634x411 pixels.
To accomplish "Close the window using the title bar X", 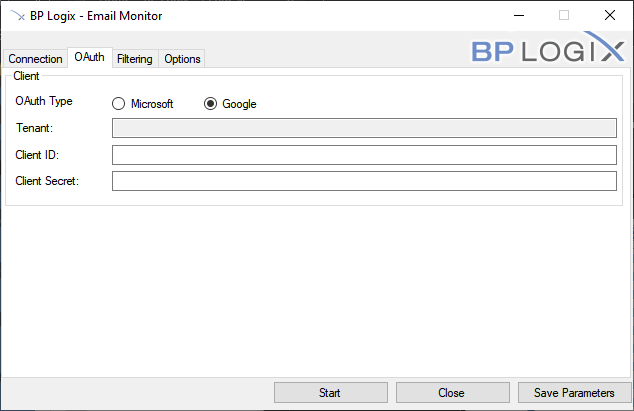I will point(609,16).
